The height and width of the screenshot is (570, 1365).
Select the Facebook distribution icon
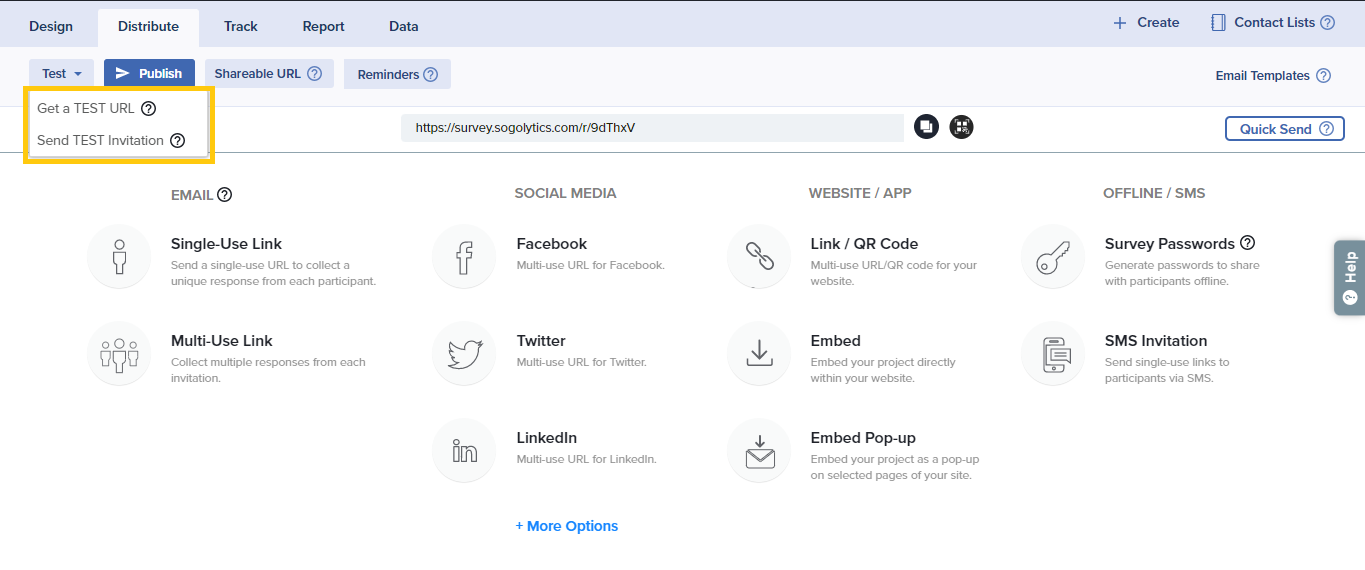pos(464,257)
